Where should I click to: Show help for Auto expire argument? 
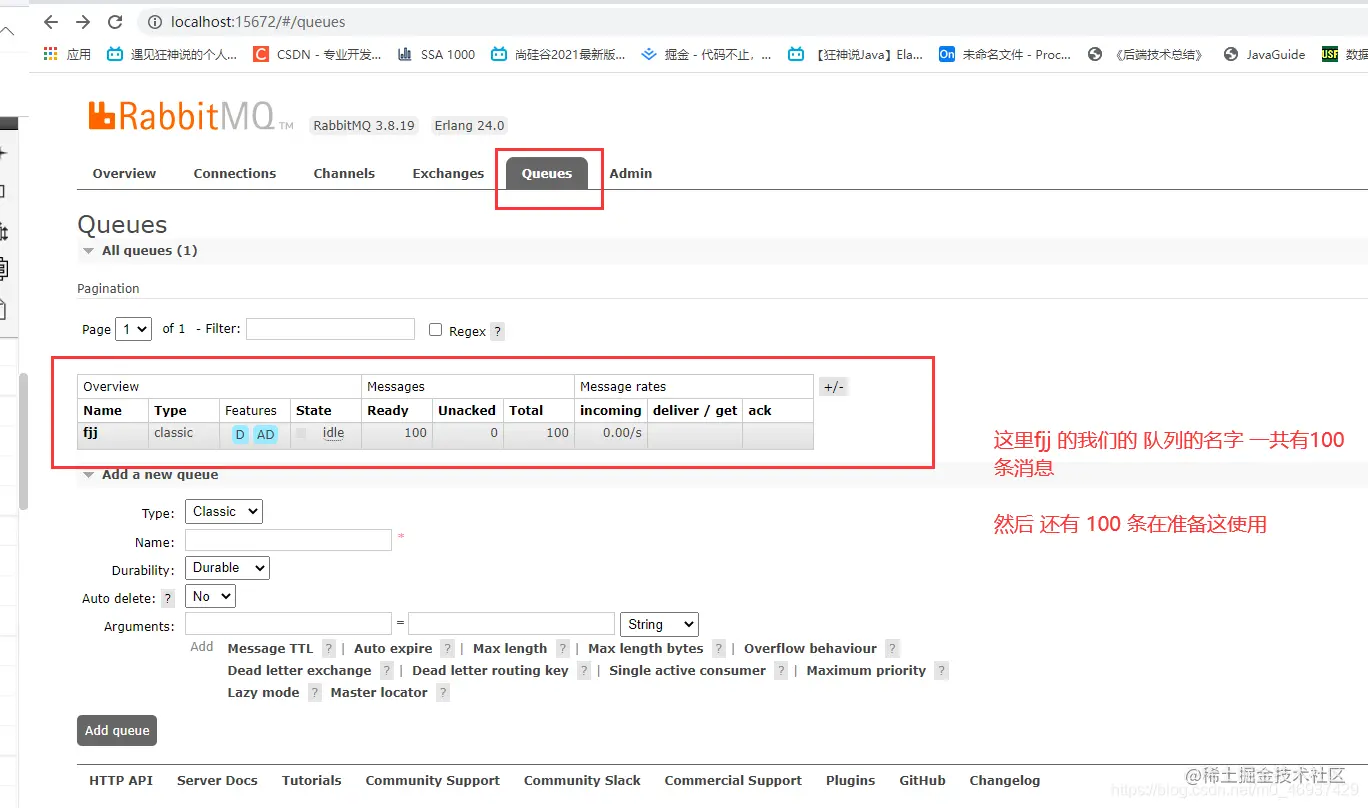click(448, 649)
